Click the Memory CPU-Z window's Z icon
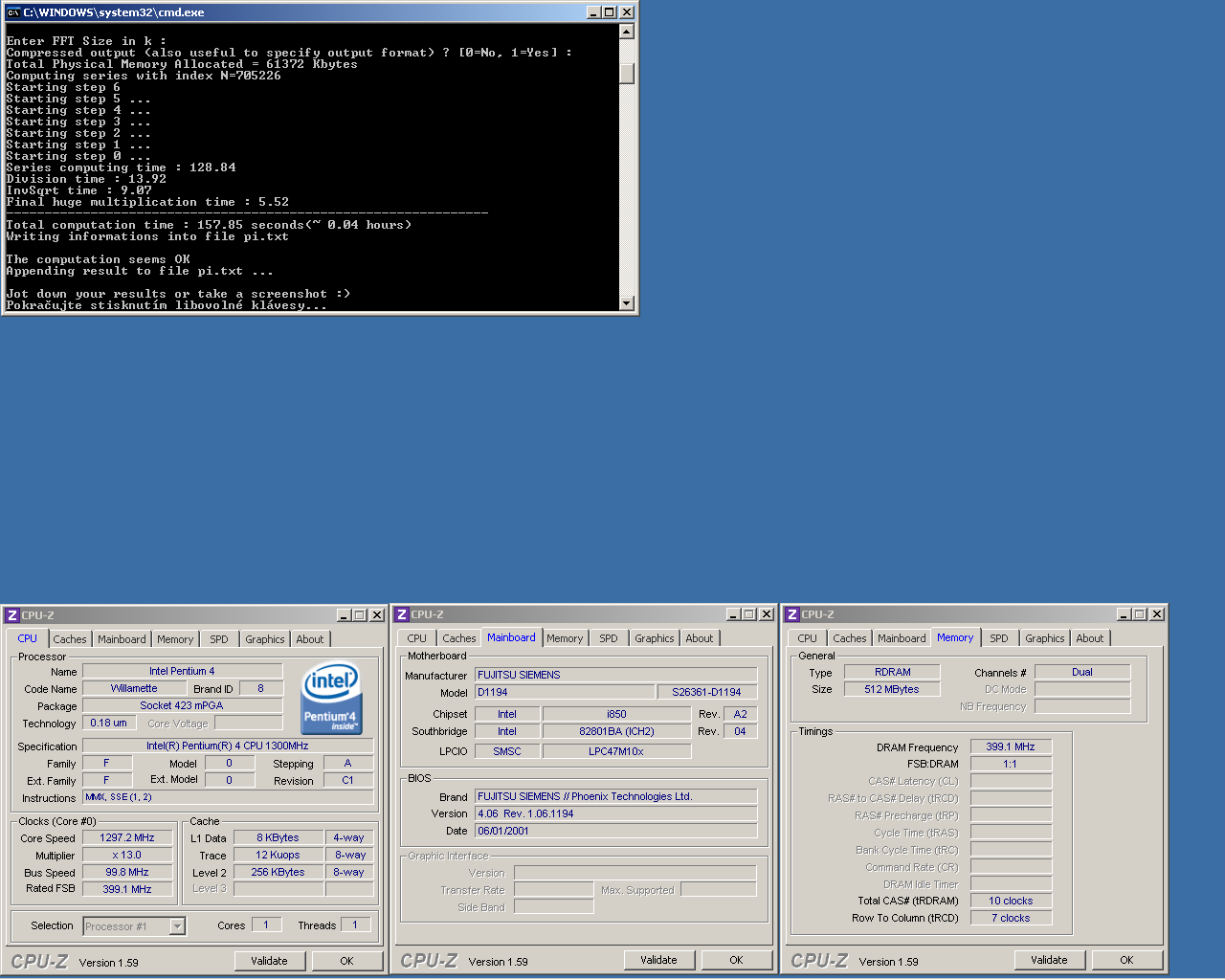The height and width of the screenshot is (980, 1225). tap(792, 614)
